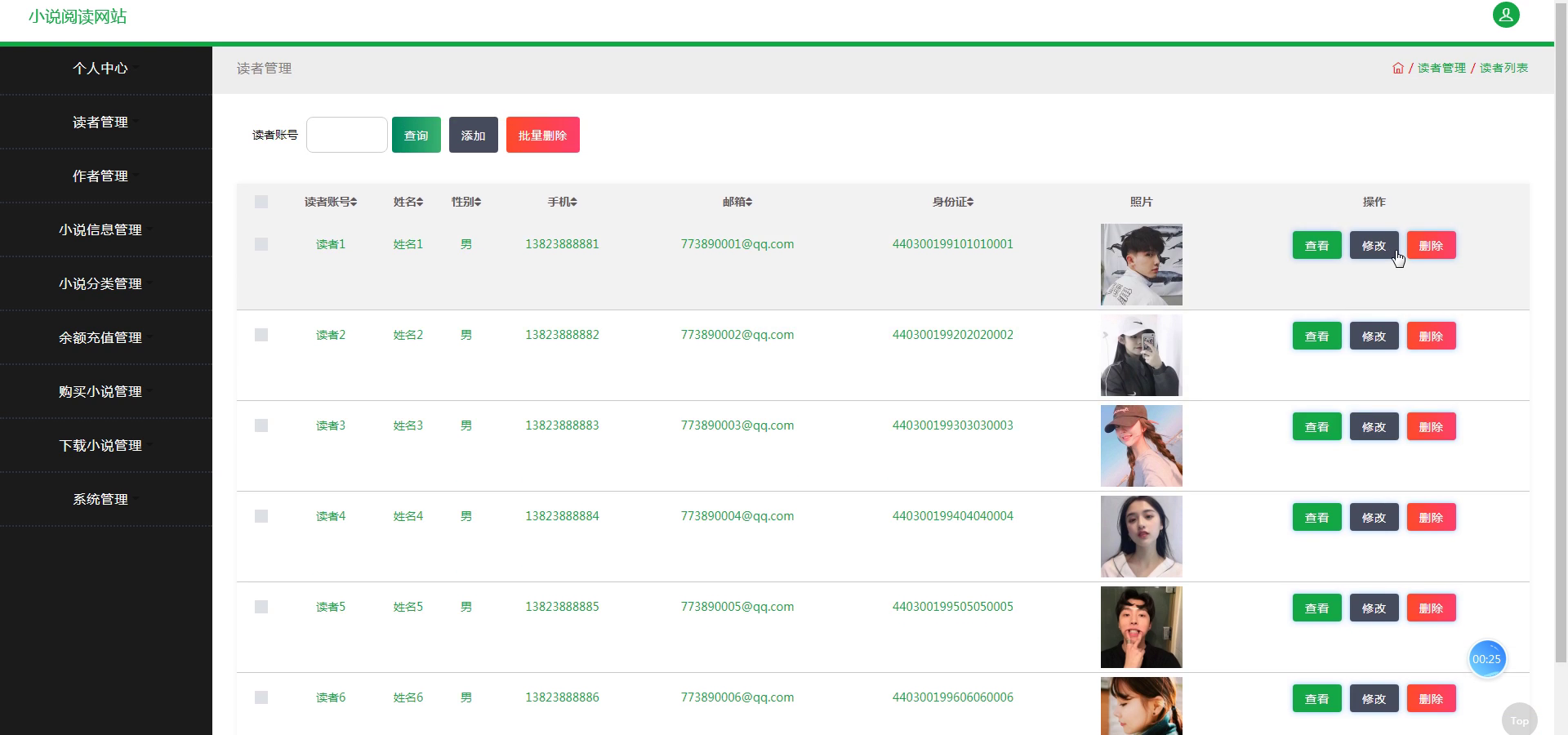
Task: Expand 系统管理 sidebar item
Action: (x=106, y=500)
